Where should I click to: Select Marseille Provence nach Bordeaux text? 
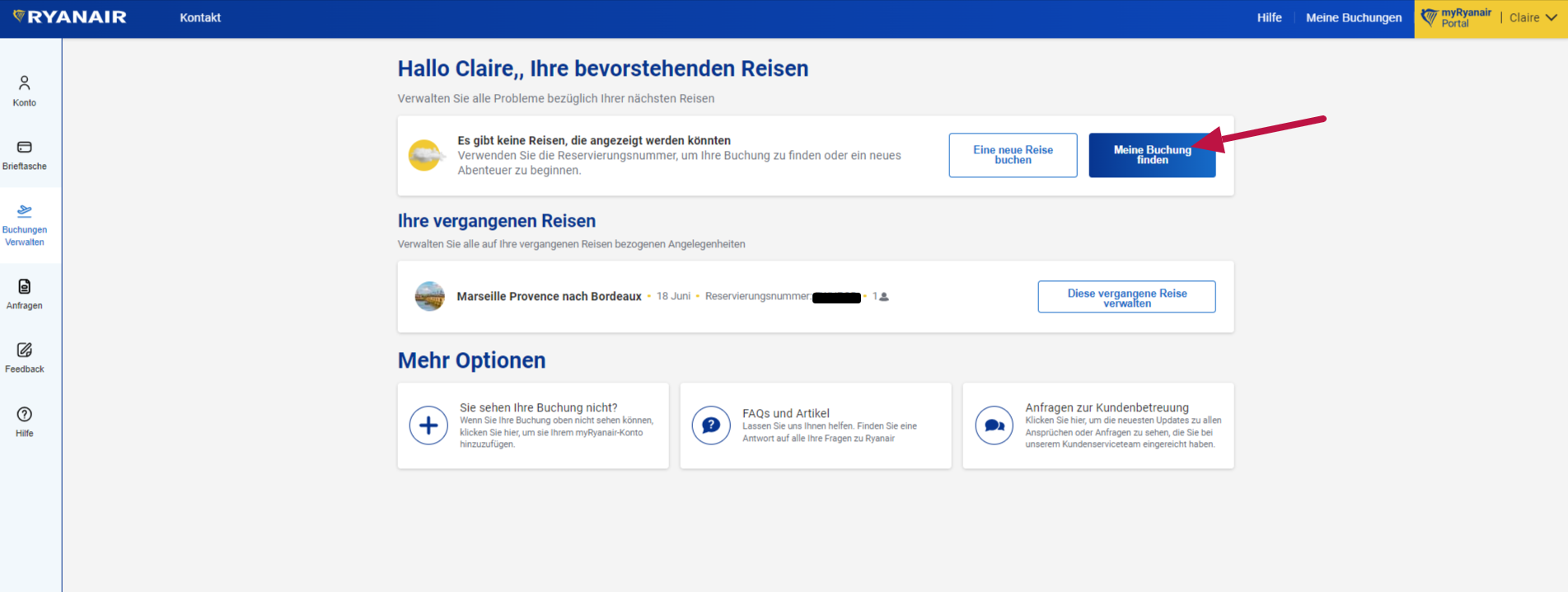point(549,296)
